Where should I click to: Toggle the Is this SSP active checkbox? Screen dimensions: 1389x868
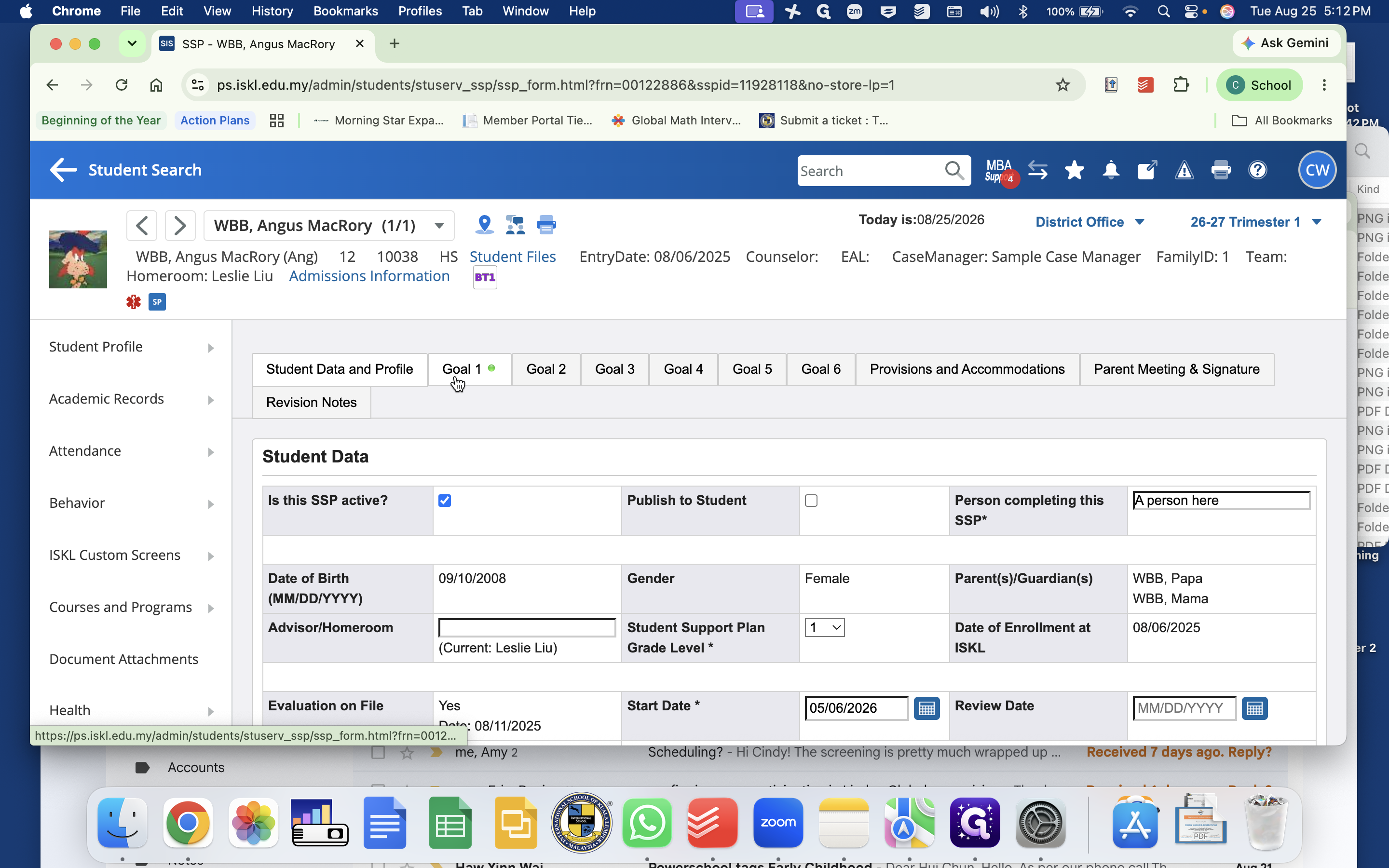pos(445,501)
